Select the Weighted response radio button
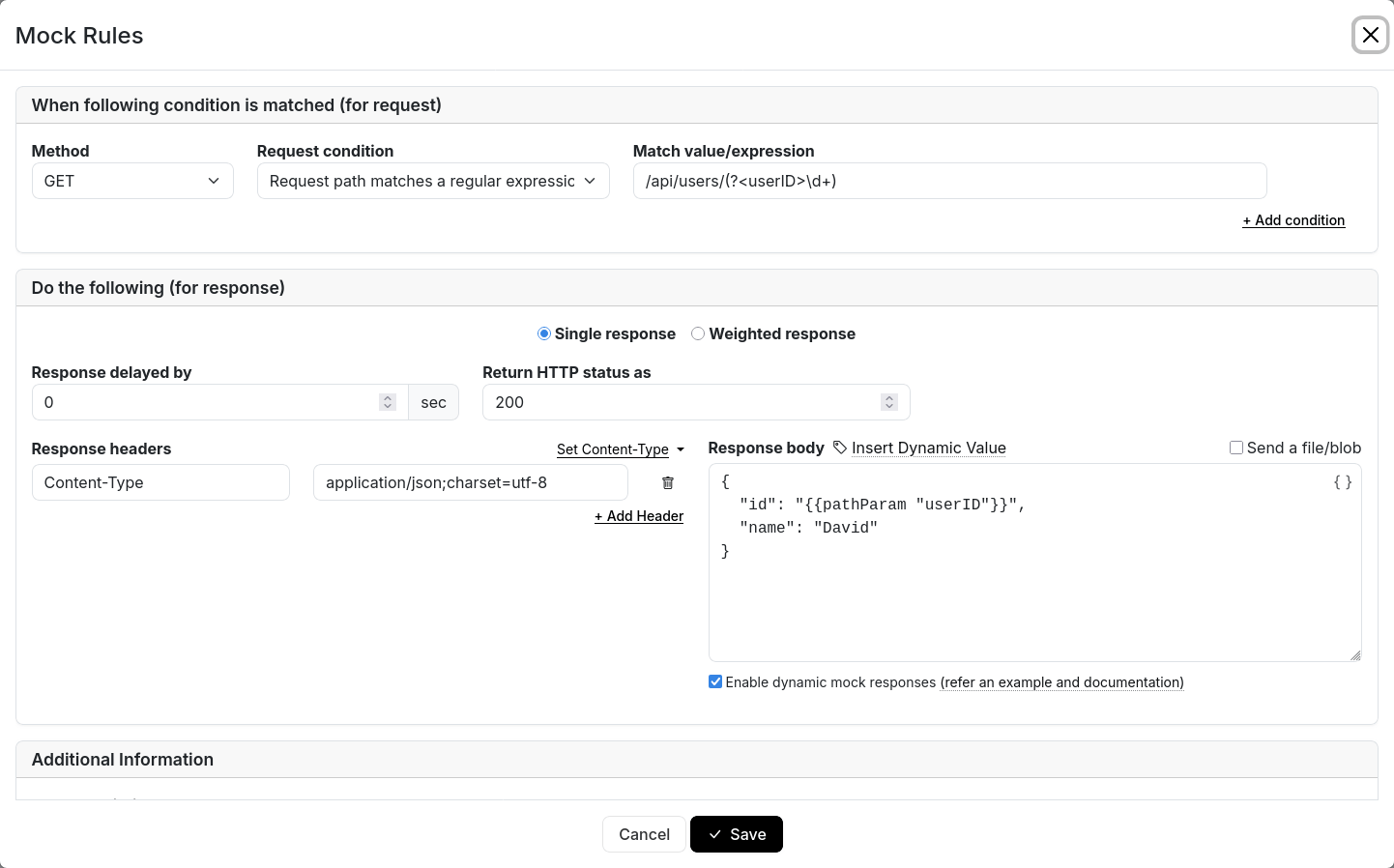1394x868 pixels. click(x=698, y=333)
